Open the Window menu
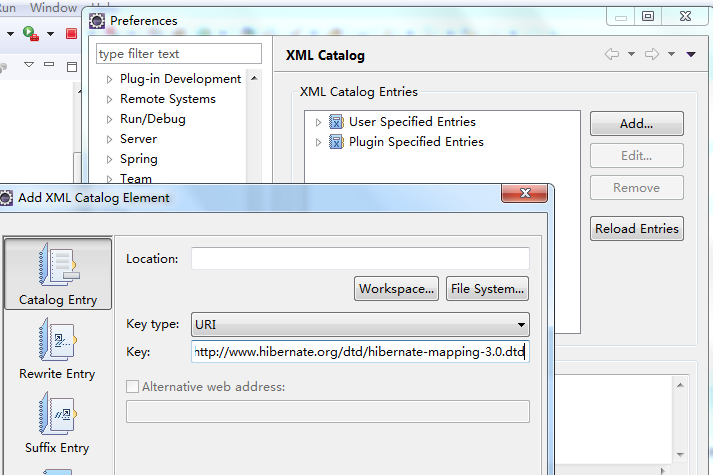Screen dimensions: 713x475 (53, 8)
